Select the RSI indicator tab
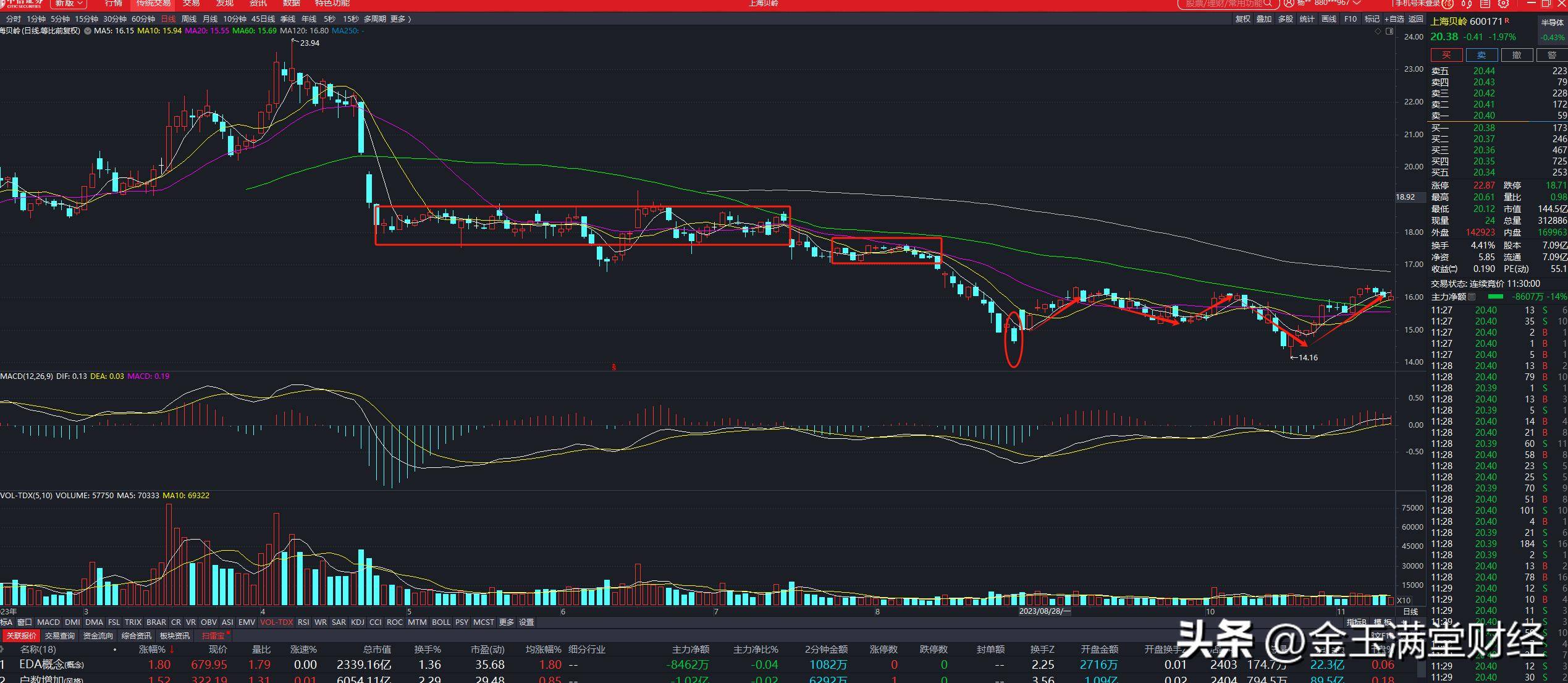This screenshot has height=683, width=1568. coord(303,622)
